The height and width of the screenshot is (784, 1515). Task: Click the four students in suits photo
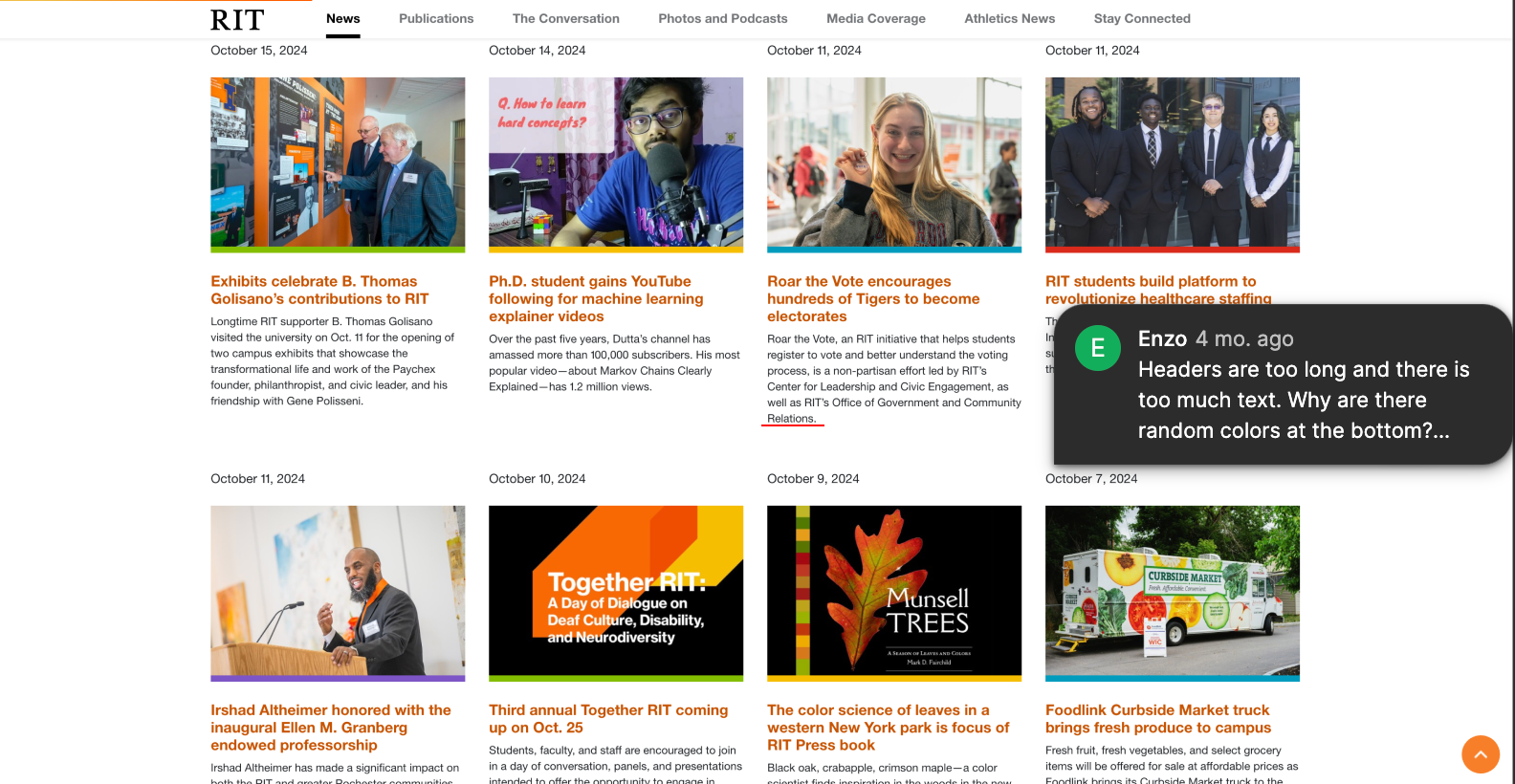click(1173, 163)
